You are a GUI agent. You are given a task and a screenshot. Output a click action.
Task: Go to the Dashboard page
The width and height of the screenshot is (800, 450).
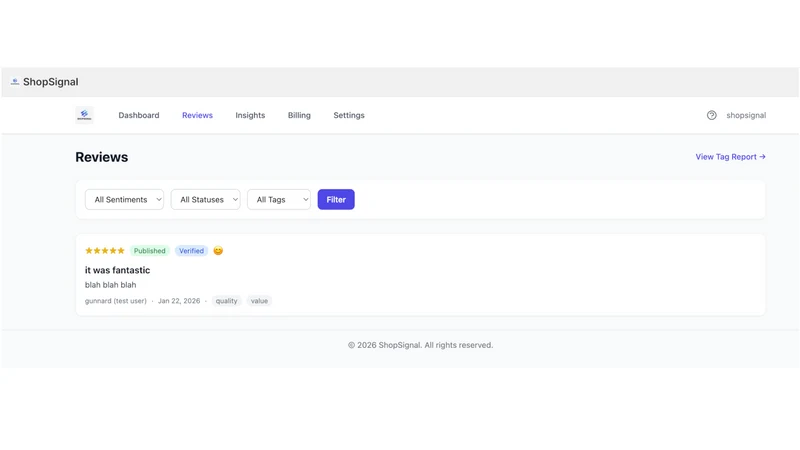(x=139, y=115)
